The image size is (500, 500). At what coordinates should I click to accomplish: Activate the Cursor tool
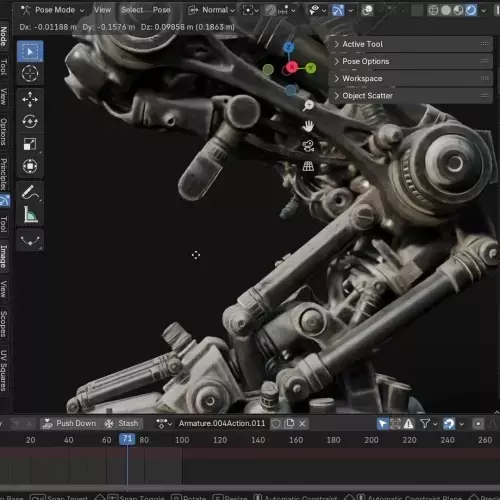(x=30, y=73)
